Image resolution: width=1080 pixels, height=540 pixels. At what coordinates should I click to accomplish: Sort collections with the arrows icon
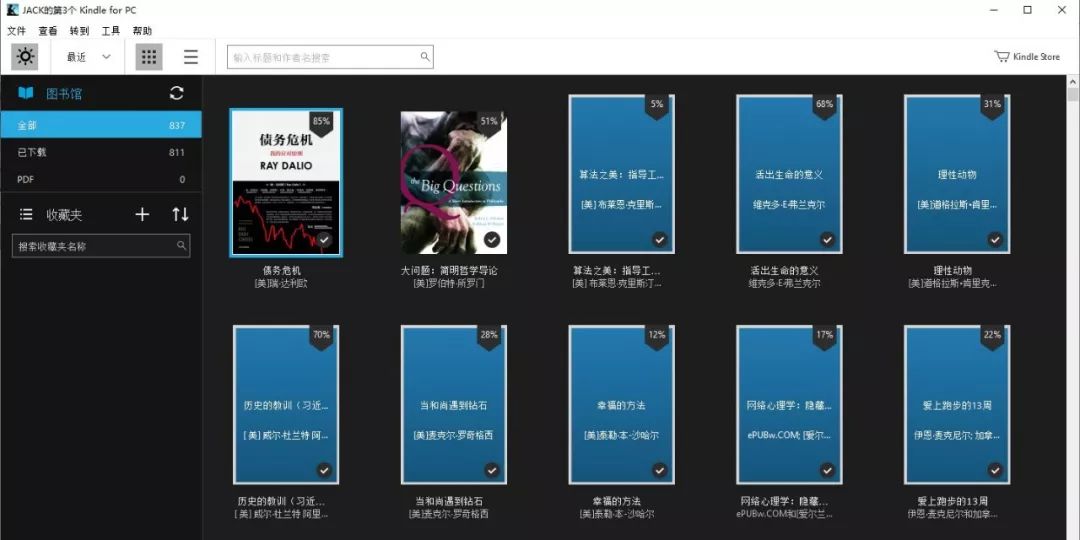(x=180, y=214)
